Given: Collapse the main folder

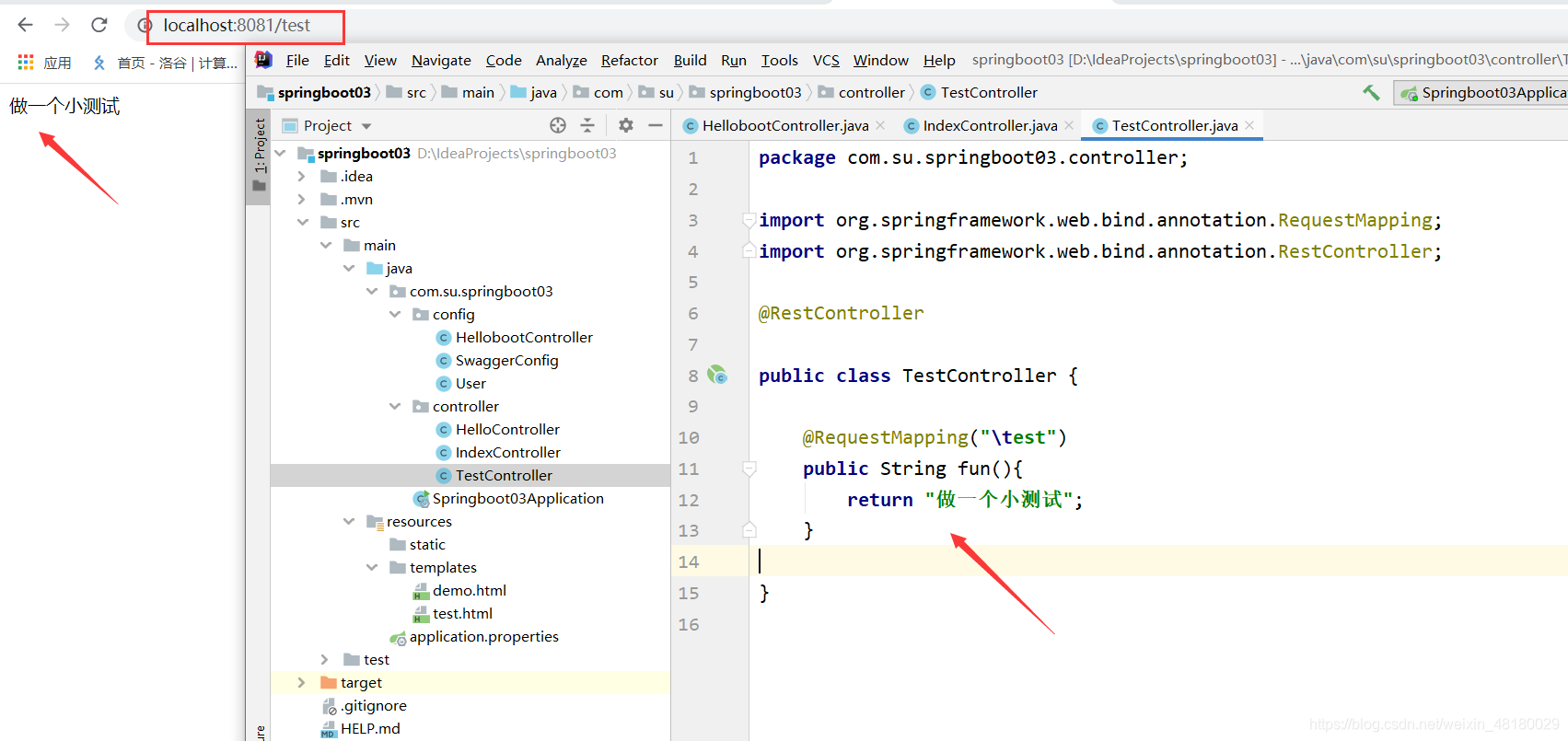Looking at the screenshot, I should click(325, 245).
